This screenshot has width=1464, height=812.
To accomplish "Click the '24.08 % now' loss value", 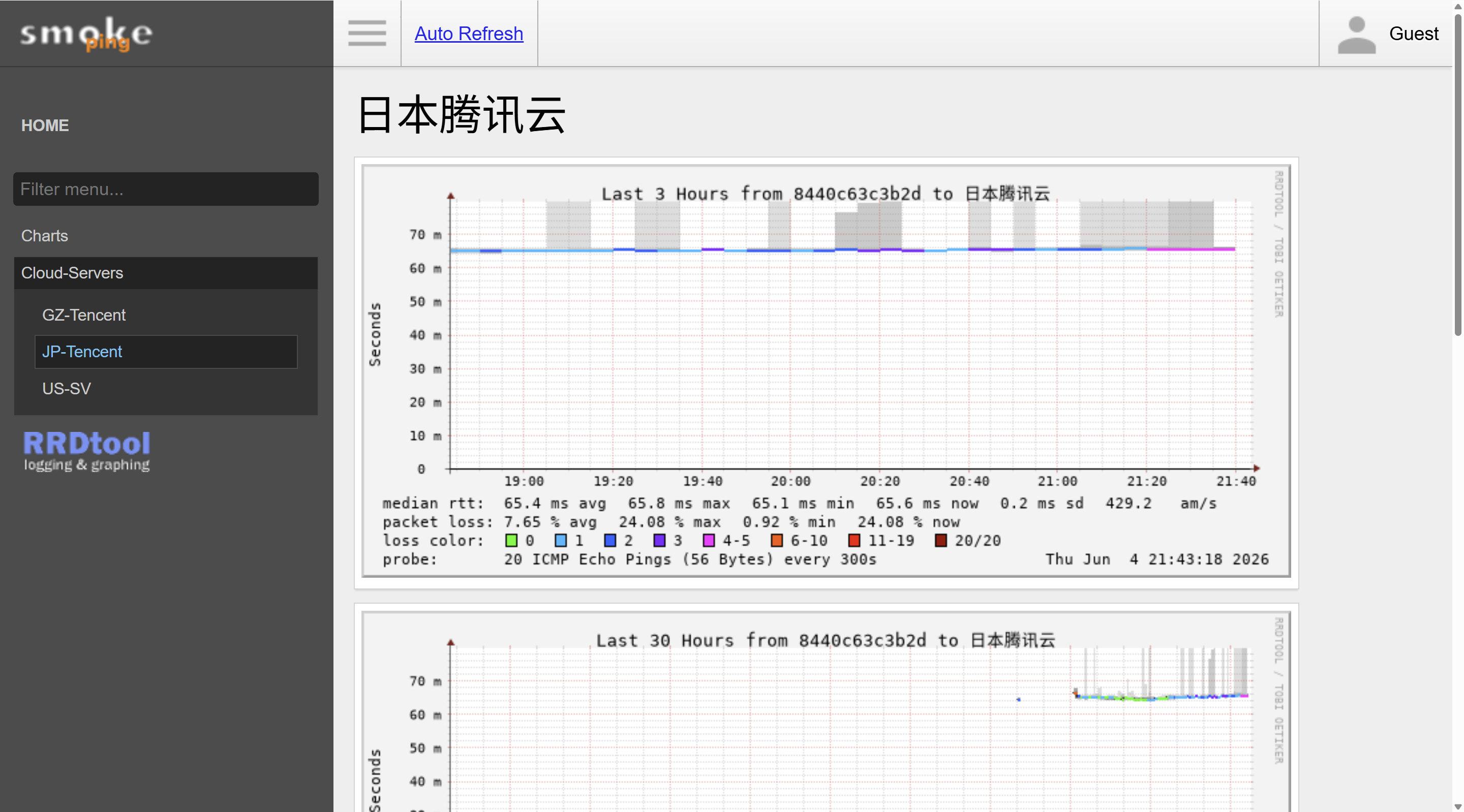I will 909,522.
